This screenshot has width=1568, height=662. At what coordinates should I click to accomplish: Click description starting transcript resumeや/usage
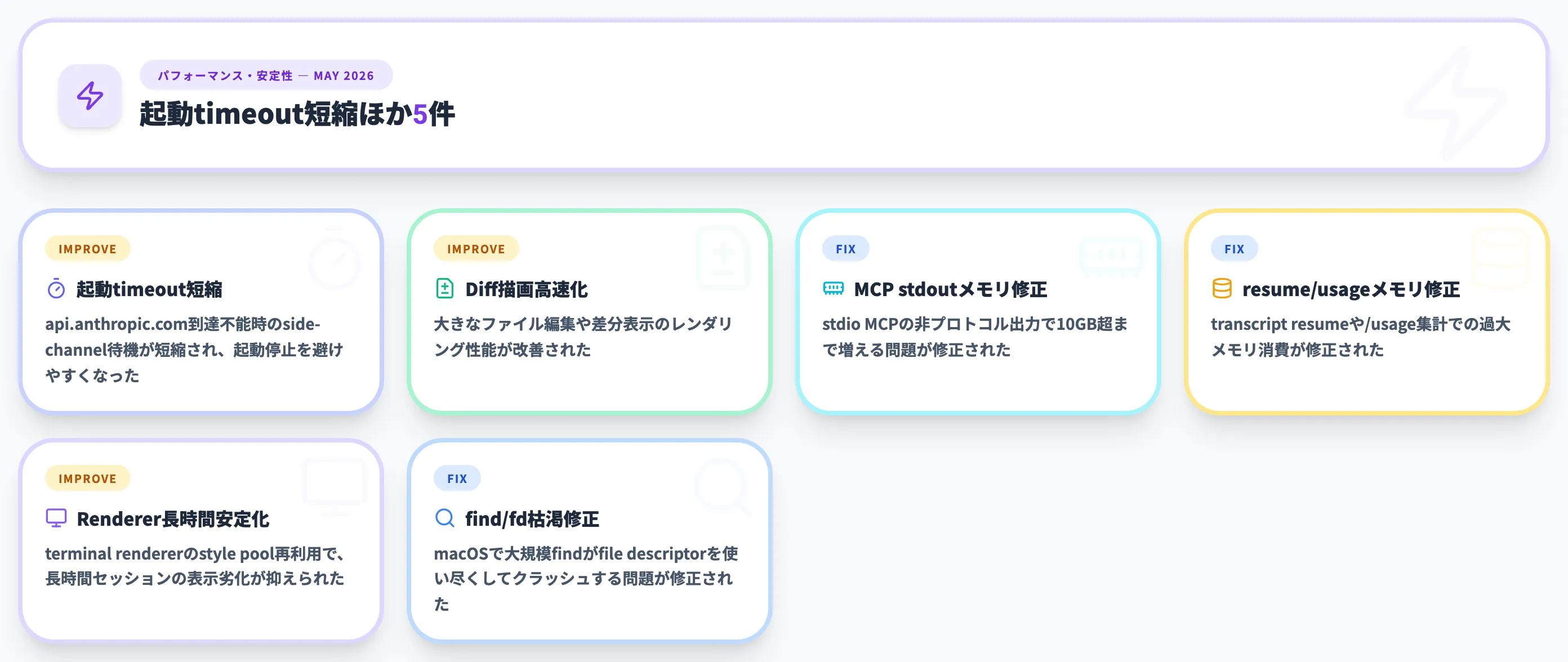(1360, 337)
